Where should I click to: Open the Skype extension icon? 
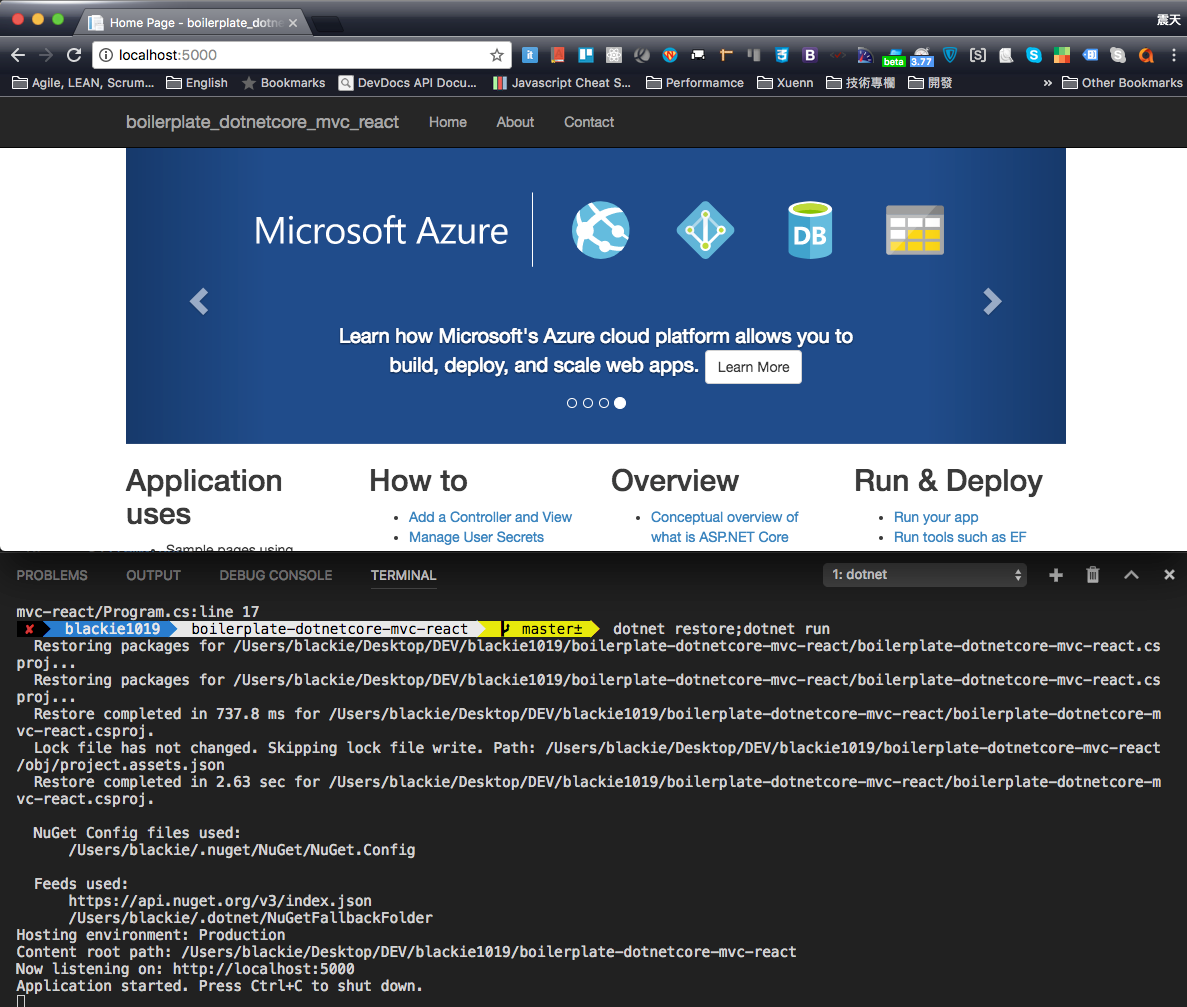1033,55
